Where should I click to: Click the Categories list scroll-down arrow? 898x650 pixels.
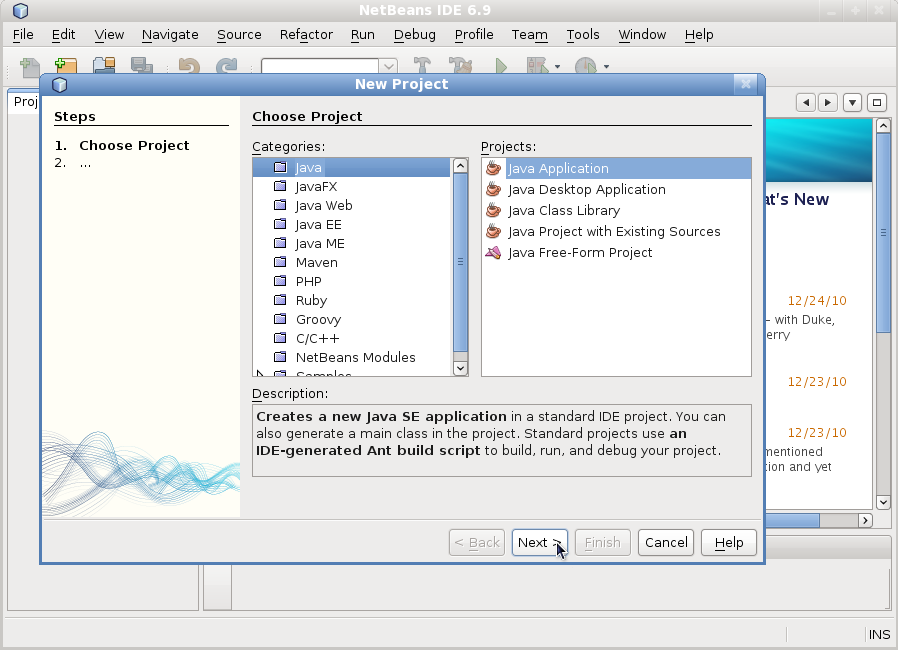click(460, 368)
